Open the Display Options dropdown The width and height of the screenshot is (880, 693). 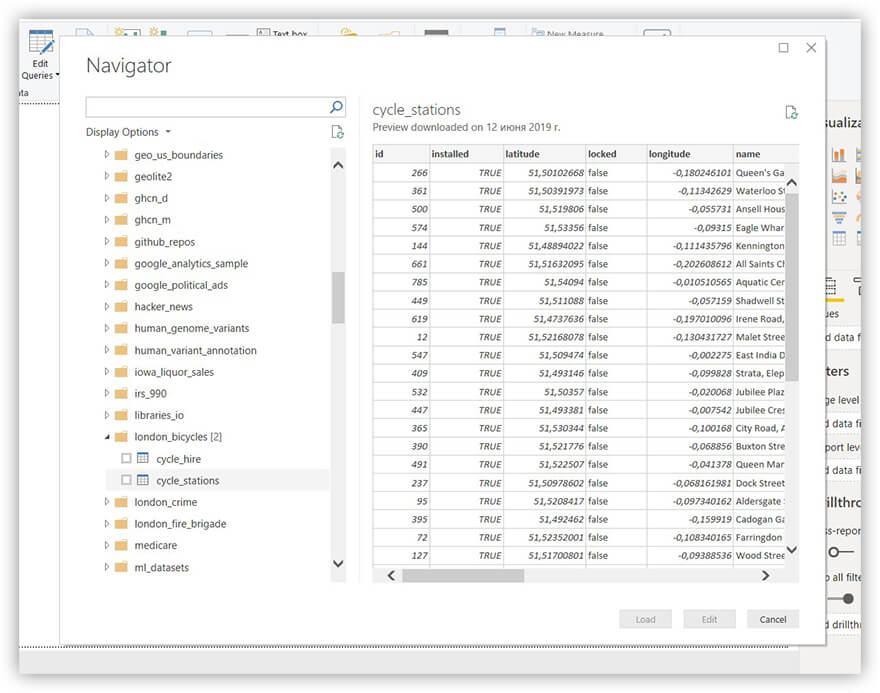tap(128, 132)
